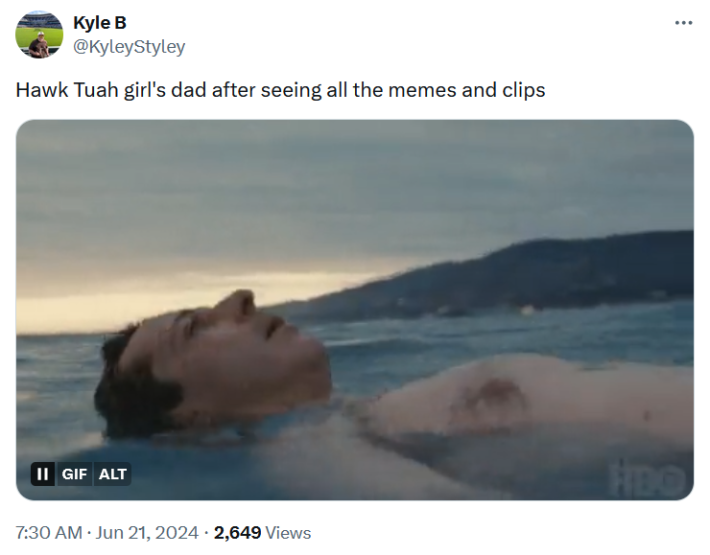Open the three-dot more options menu
The height and width of the screenshot is (555, 710).
click(x=683, y=23)
